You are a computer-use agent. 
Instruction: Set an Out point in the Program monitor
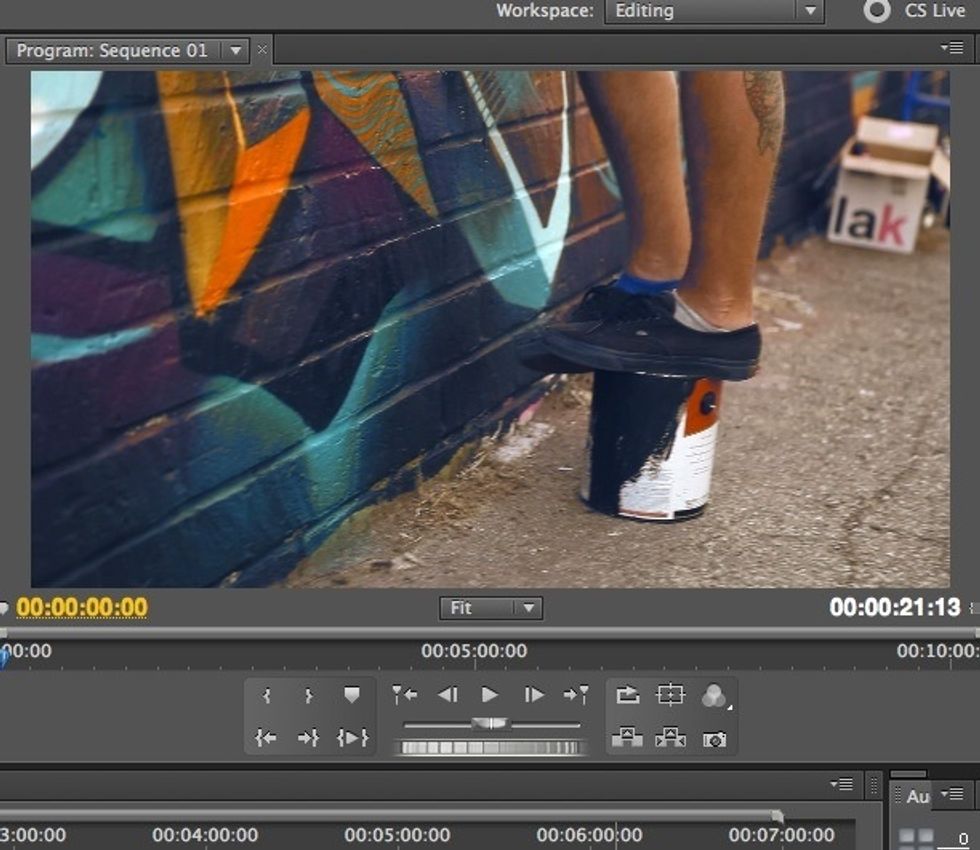click(308, 693)
